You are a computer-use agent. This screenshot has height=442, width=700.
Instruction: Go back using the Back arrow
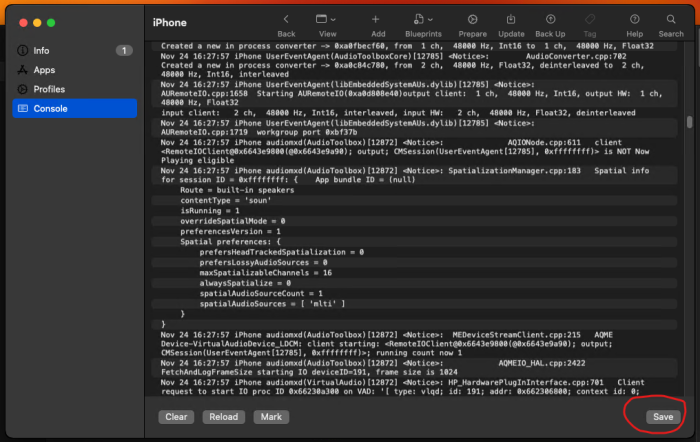pos(286,19)
